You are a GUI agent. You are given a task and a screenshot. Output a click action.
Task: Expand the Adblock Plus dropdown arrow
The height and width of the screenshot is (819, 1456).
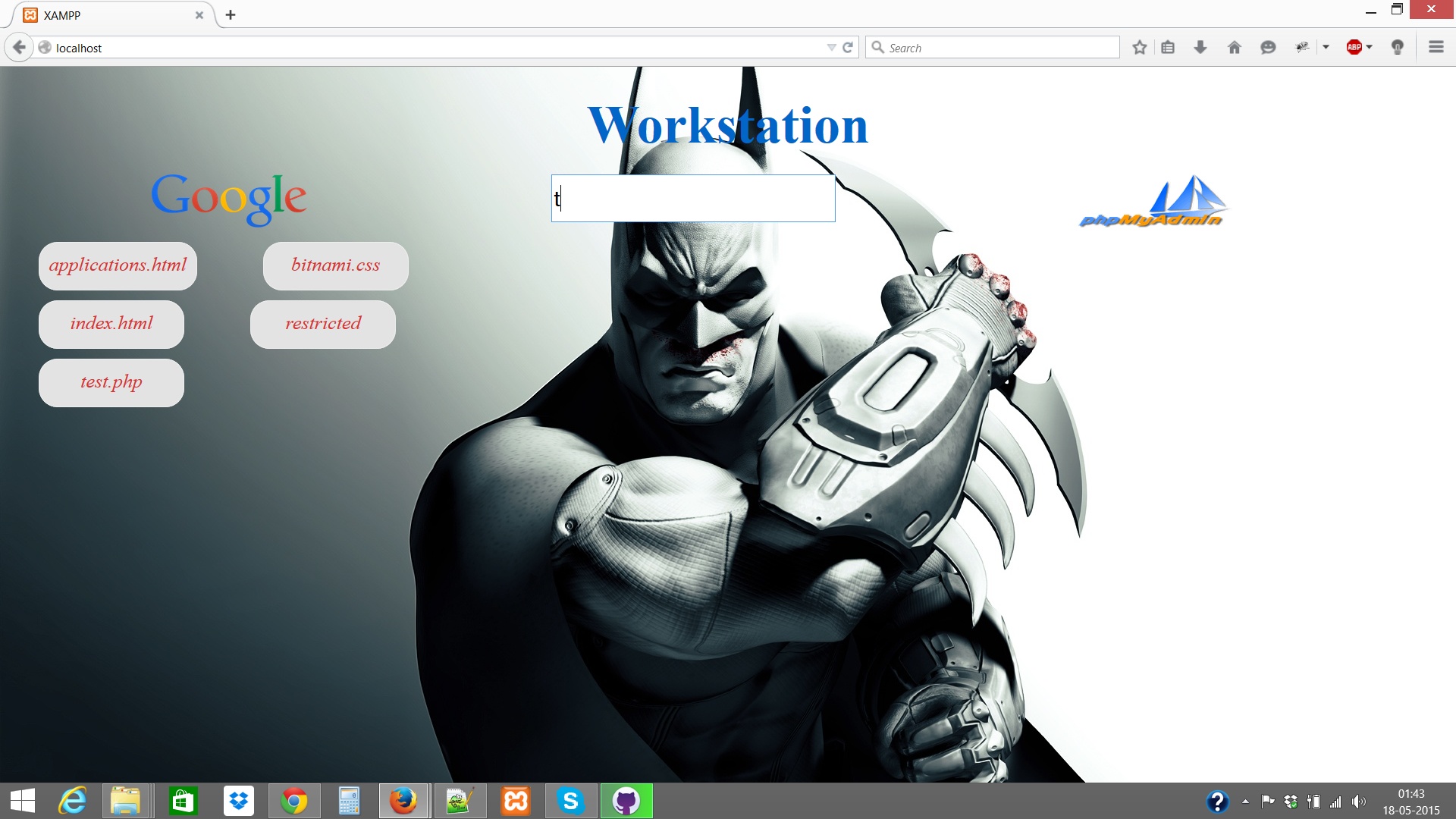[1370, 47]
